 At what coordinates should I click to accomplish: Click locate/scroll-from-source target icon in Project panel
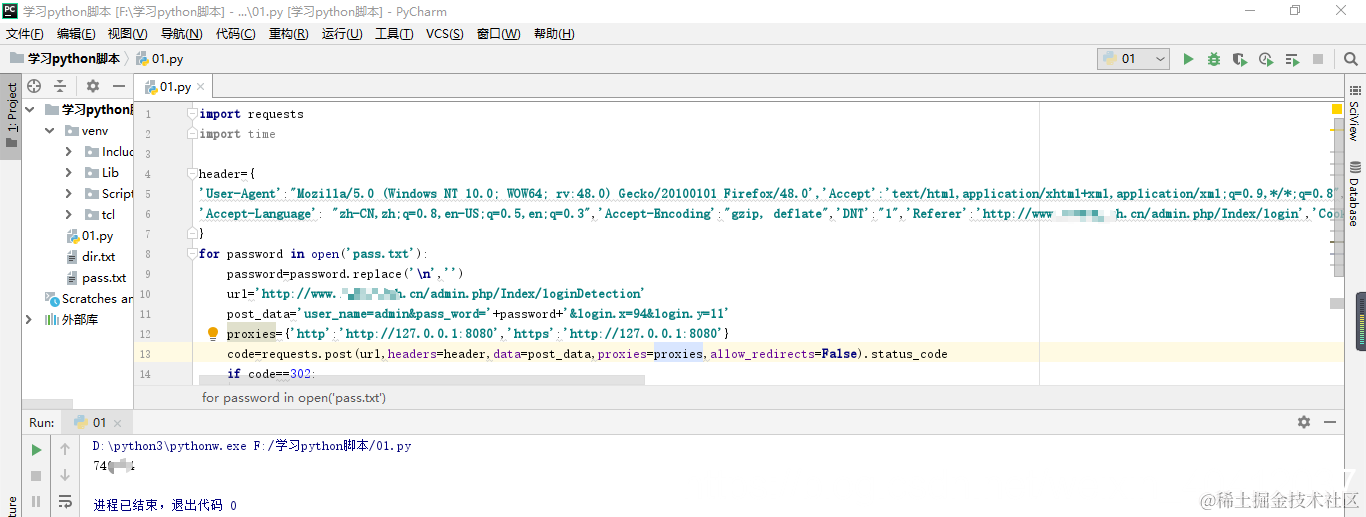point(34,86)
